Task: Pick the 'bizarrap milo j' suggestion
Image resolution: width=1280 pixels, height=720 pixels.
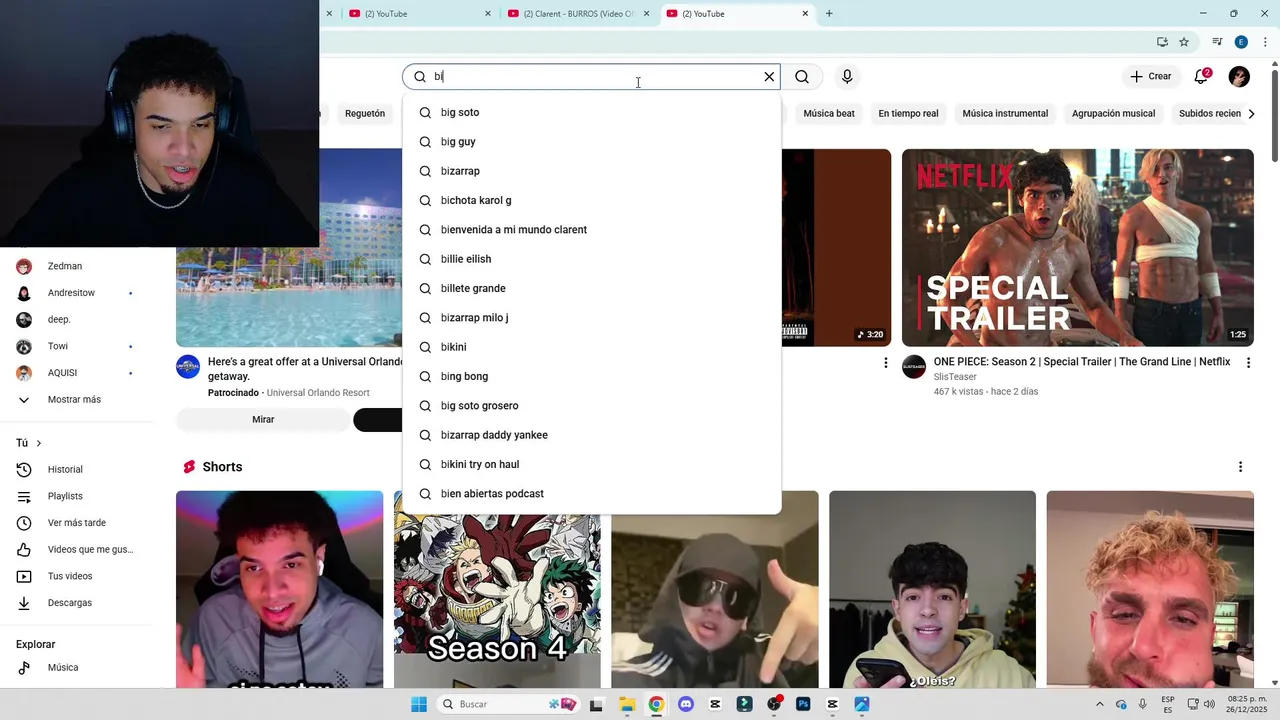Action: click(x=591, y=318)
